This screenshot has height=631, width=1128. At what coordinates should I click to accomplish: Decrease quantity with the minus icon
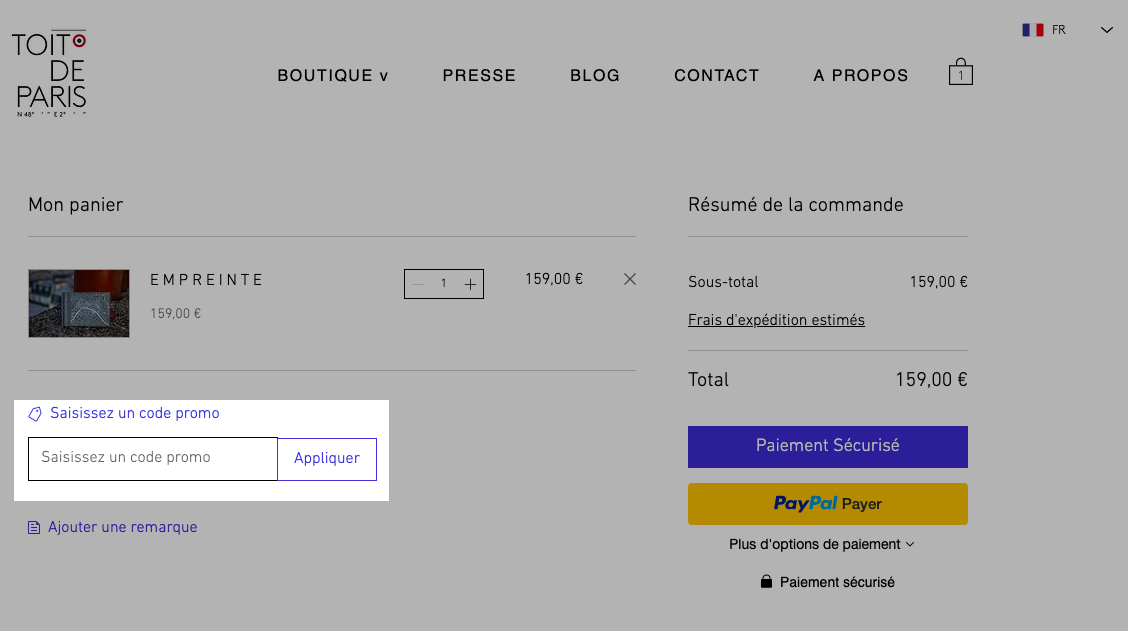pos(418,284)
